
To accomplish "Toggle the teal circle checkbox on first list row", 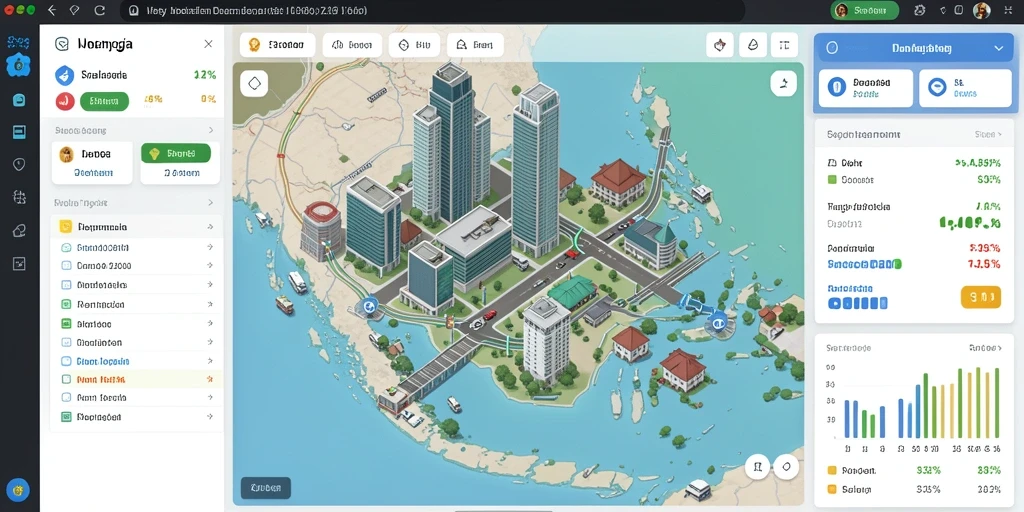I will tap(65, 248).
